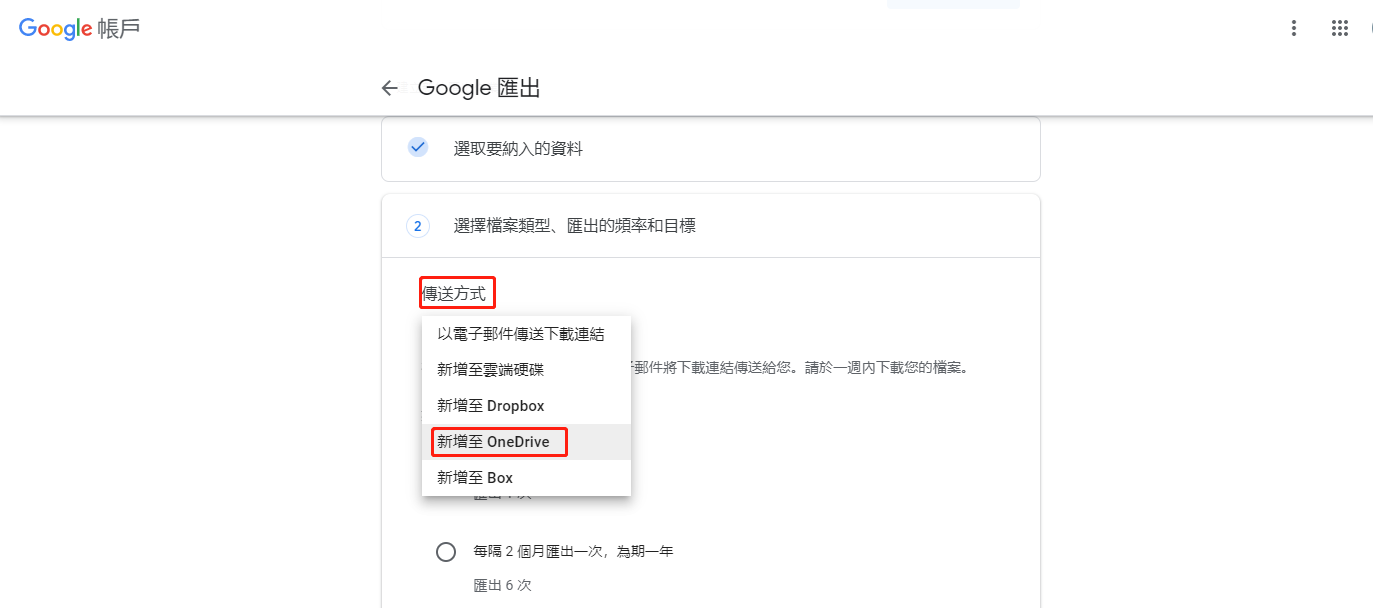
Task: Pick 新增至 Dropbox from the list
Action: pyautogui.click(x=490, y=406)
